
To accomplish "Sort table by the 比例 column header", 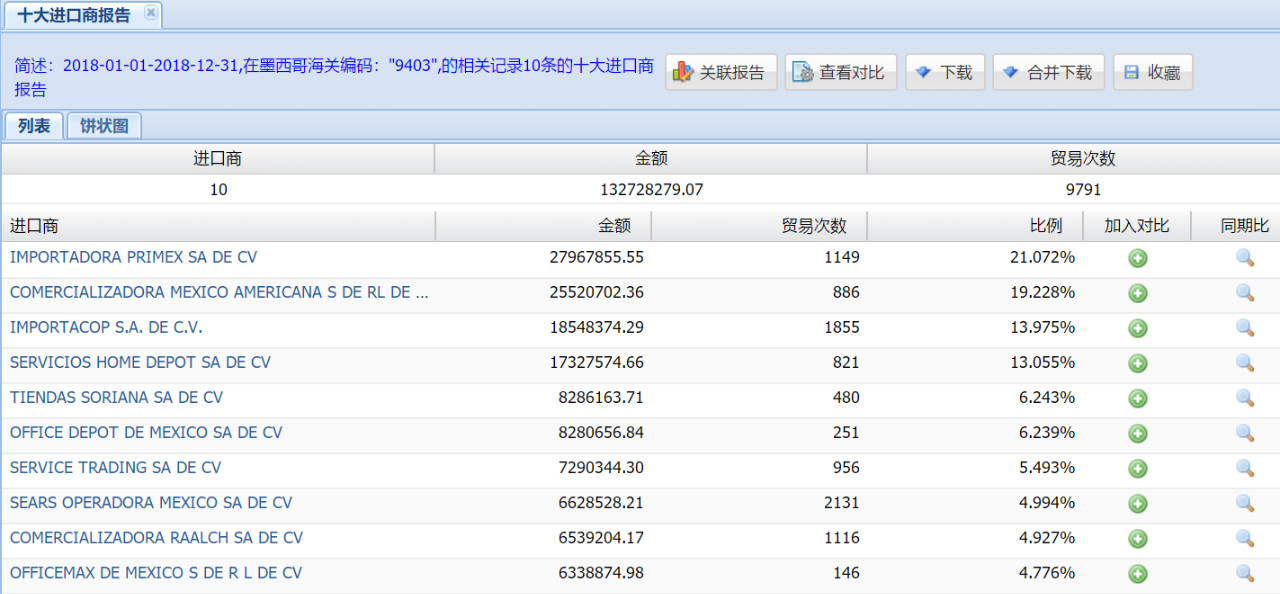I will [x=1045, y=226].
